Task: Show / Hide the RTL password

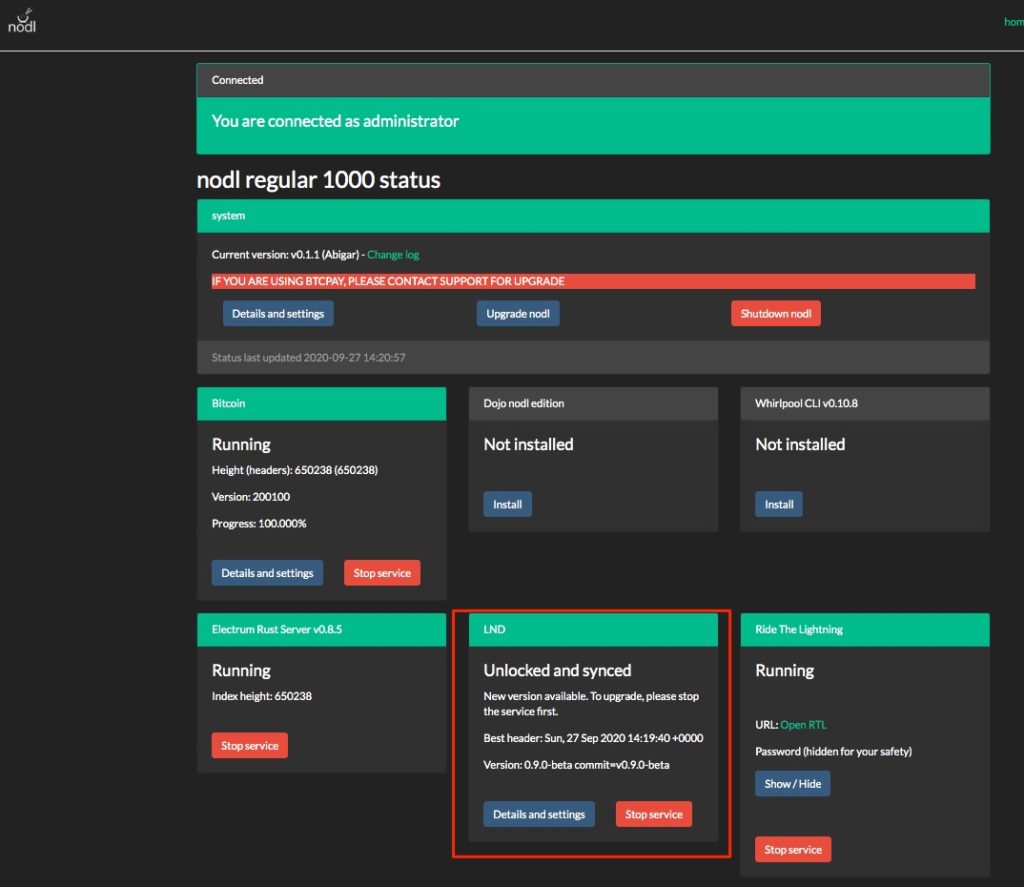Action: (793, 784)
